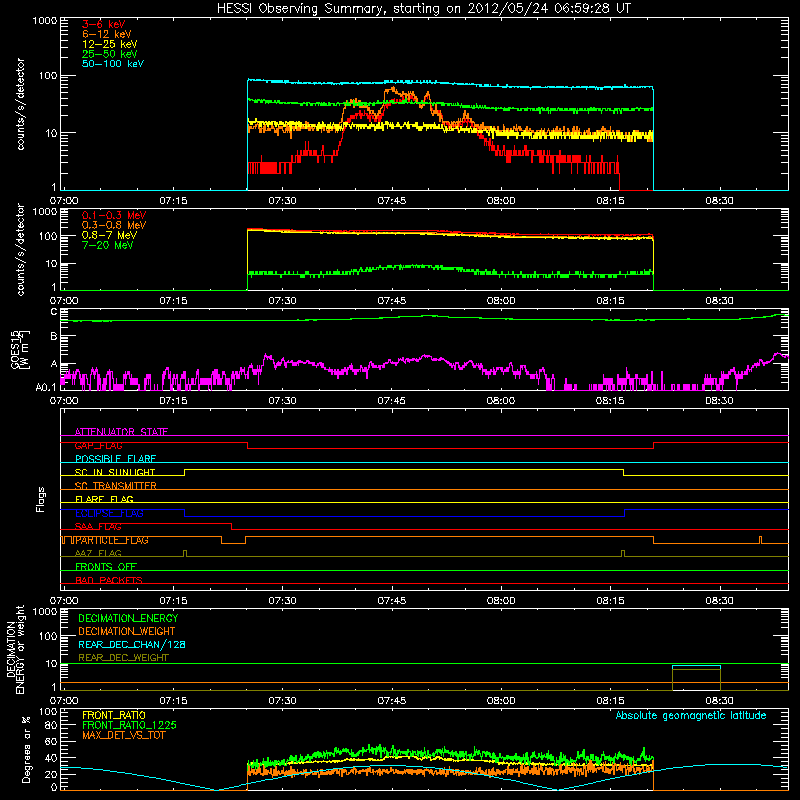Click the 07:15 tick under the top plot
800x800 pixels.
click(x=173, y=201)
